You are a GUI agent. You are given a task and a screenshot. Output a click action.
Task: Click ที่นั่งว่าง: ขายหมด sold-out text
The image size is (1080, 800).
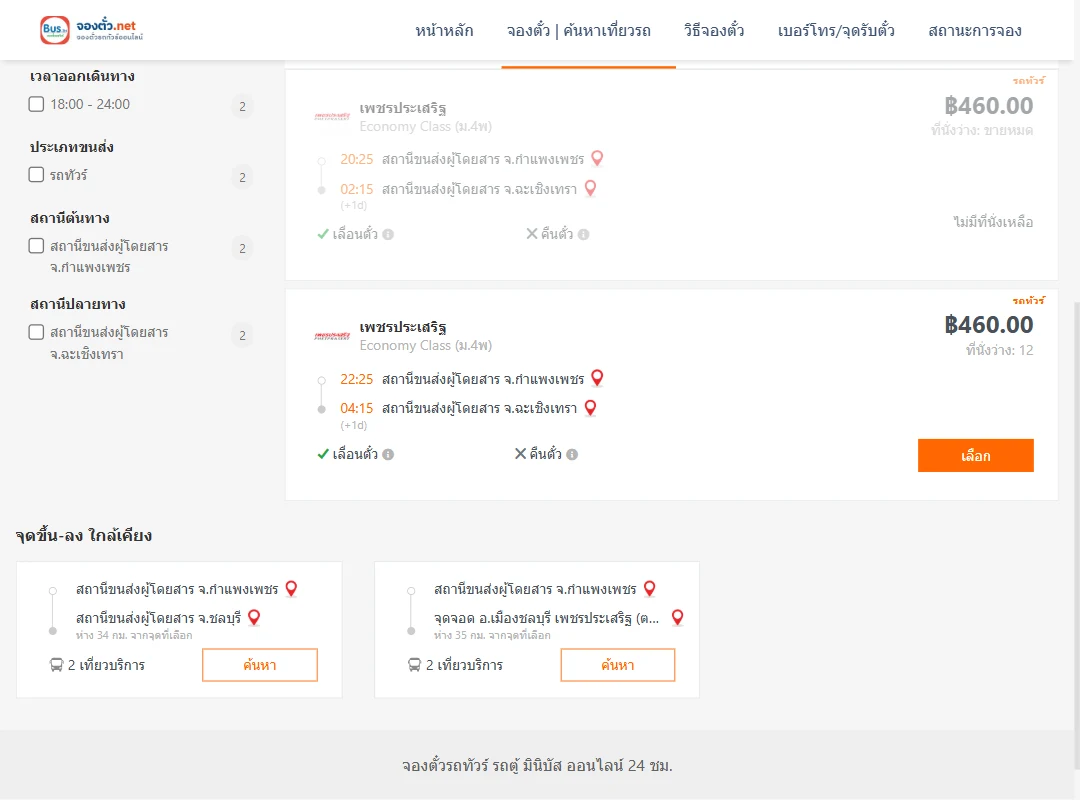click(982, 130)
